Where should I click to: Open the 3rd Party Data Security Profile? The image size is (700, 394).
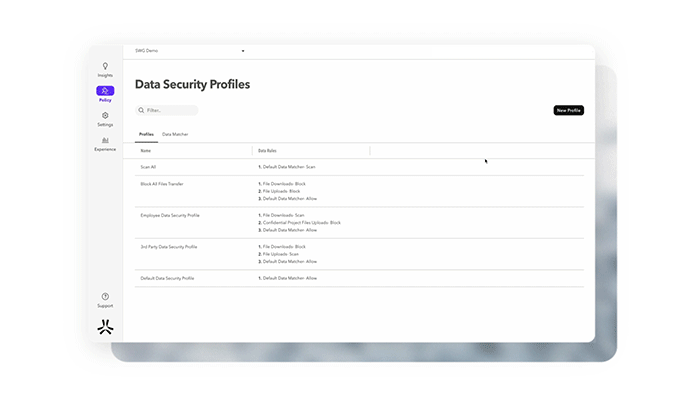pyautogui.click(x=359, y=254)
